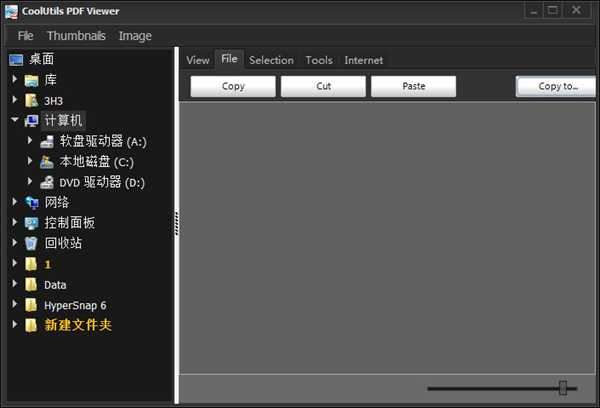
Task: Expand the HyperSnap 6 folder node
Action: pyautogui.click(x=15, y=304)
